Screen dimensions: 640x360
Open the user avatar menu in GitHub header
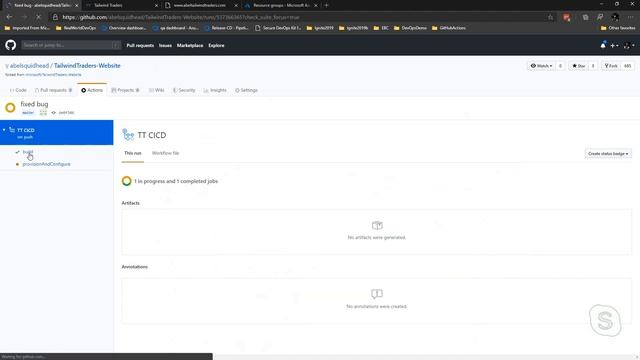click(629, 46)
